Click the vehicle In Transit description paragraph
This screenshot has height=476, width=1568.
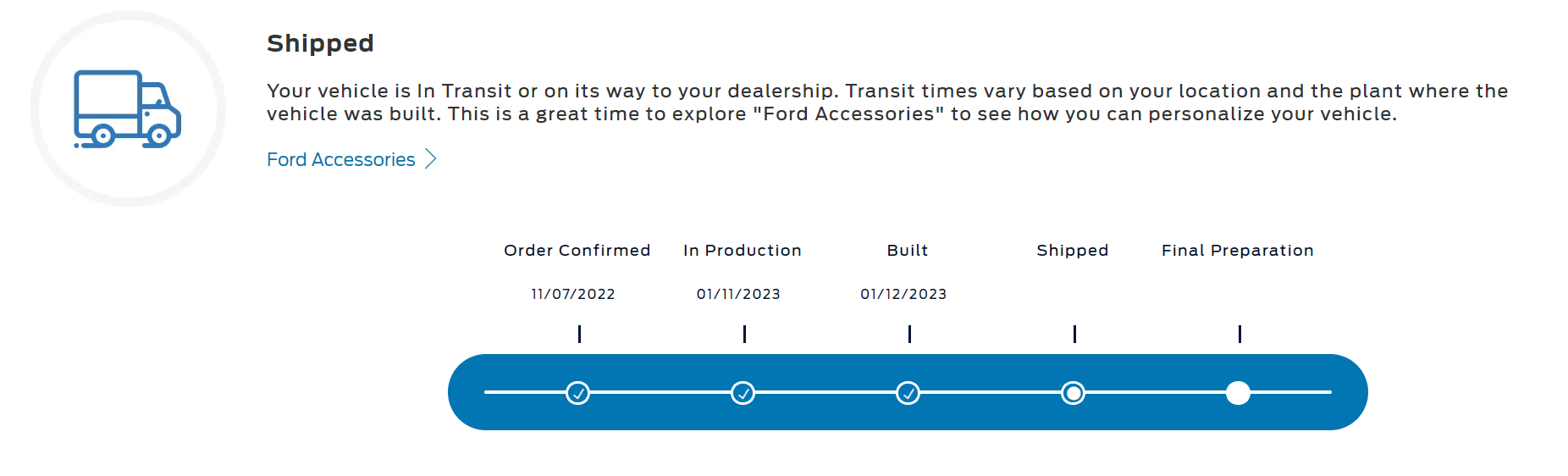pos(847,102)
